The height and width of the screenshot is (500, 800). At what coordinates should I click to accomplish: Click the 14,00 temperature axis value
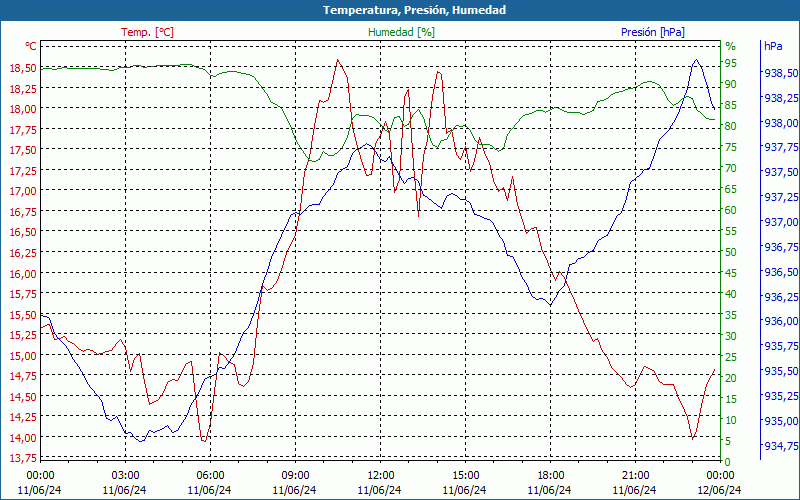pos(23,438)
